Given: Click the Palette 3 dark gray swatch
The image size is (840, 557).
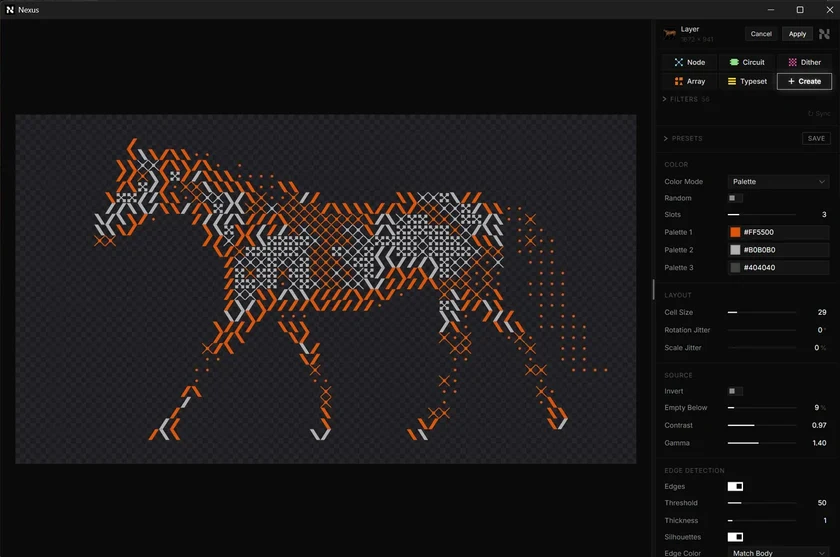Looking at the screenshot, I should (x=735, y=267).
